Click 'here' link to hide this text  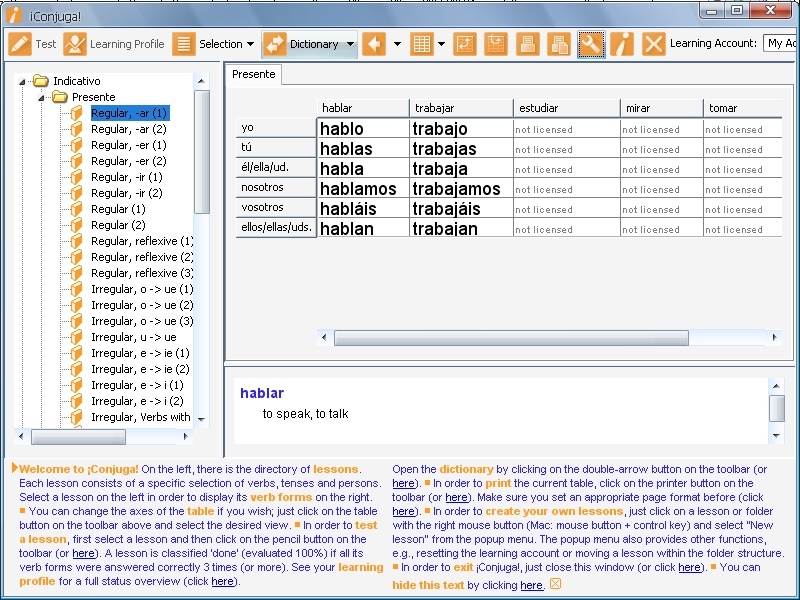pos(531,585)
